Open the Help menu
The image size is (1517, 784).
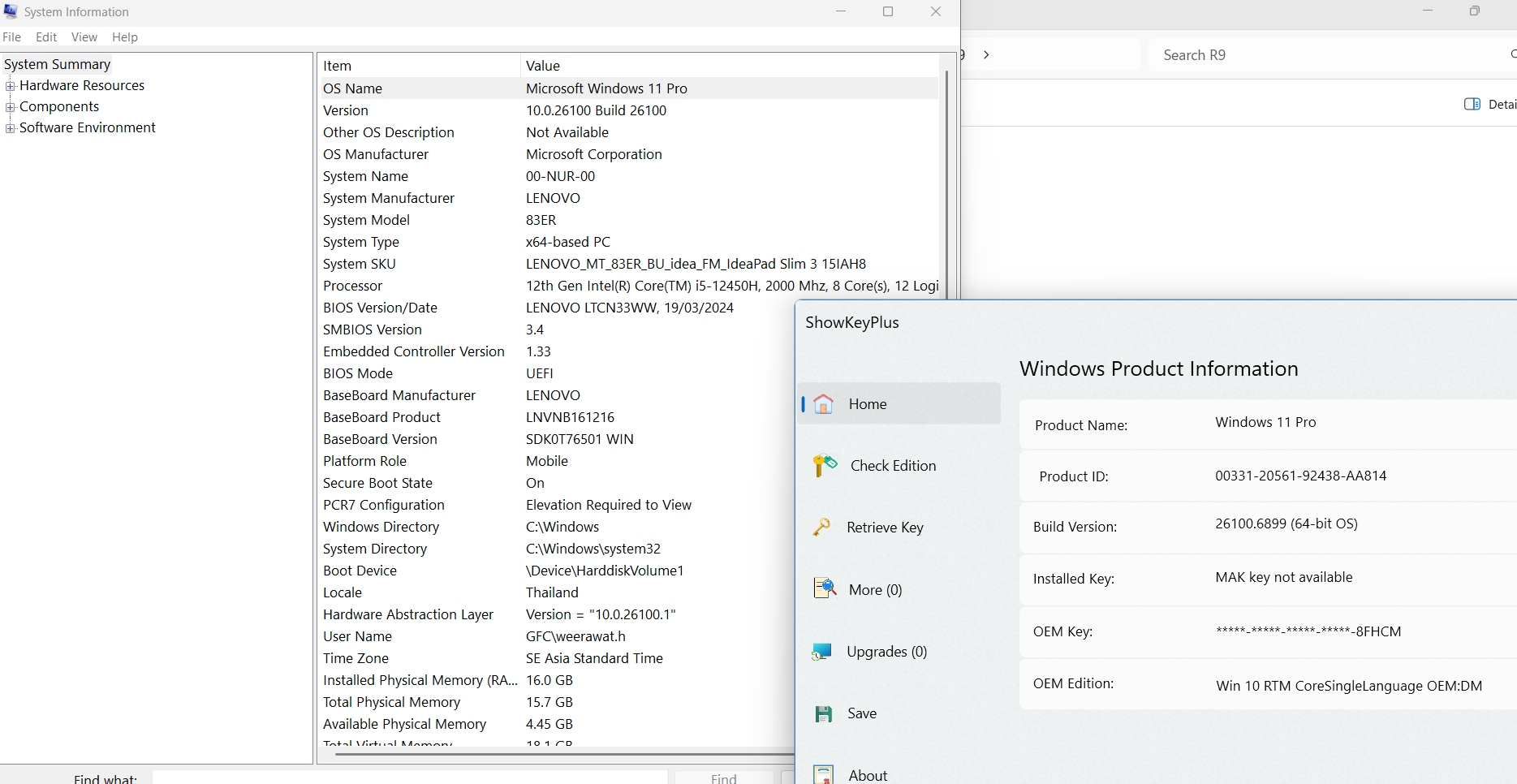click(125, 37)
